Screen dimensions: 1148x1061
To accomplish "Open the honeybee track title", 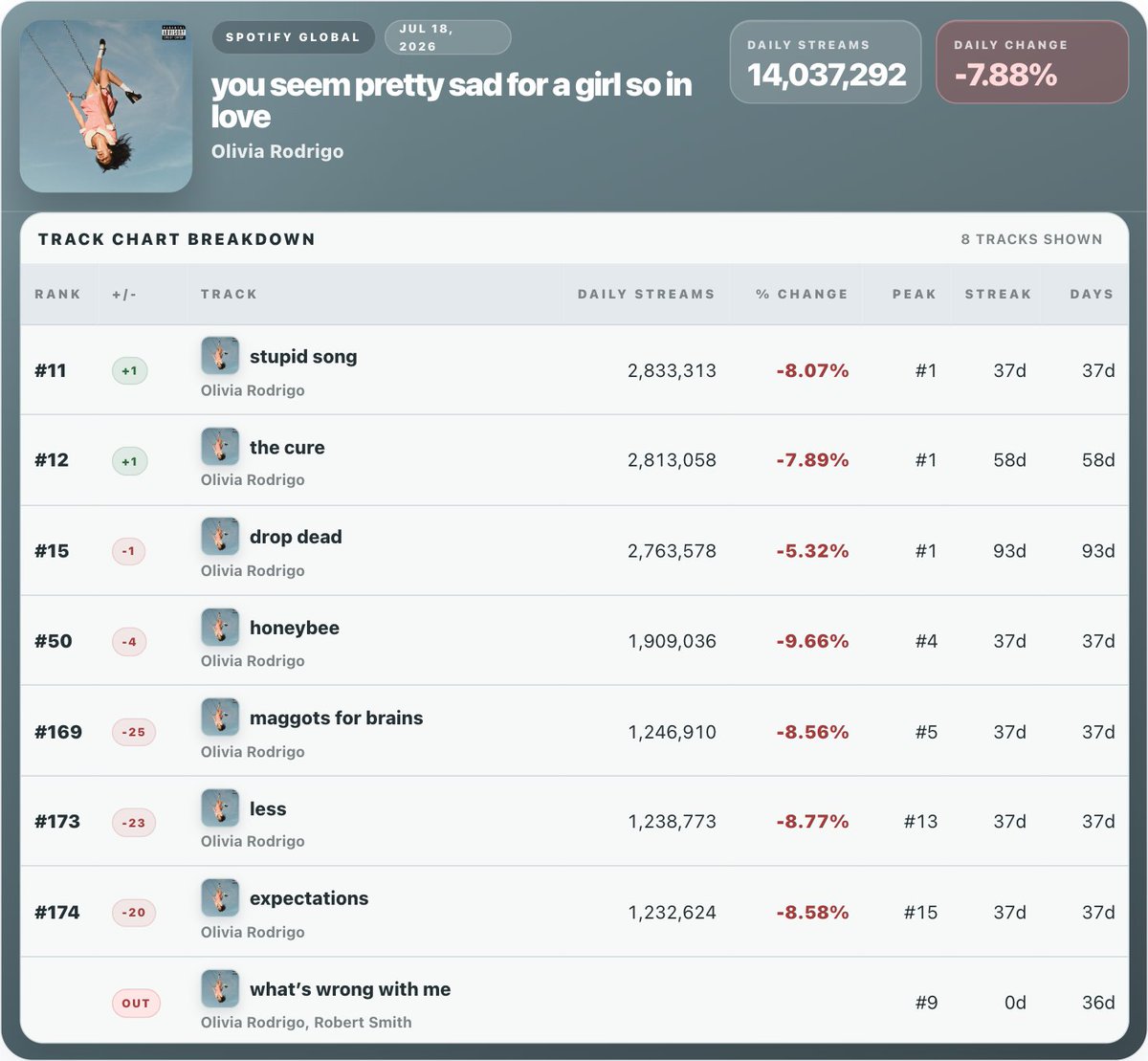I will [295, 628].
